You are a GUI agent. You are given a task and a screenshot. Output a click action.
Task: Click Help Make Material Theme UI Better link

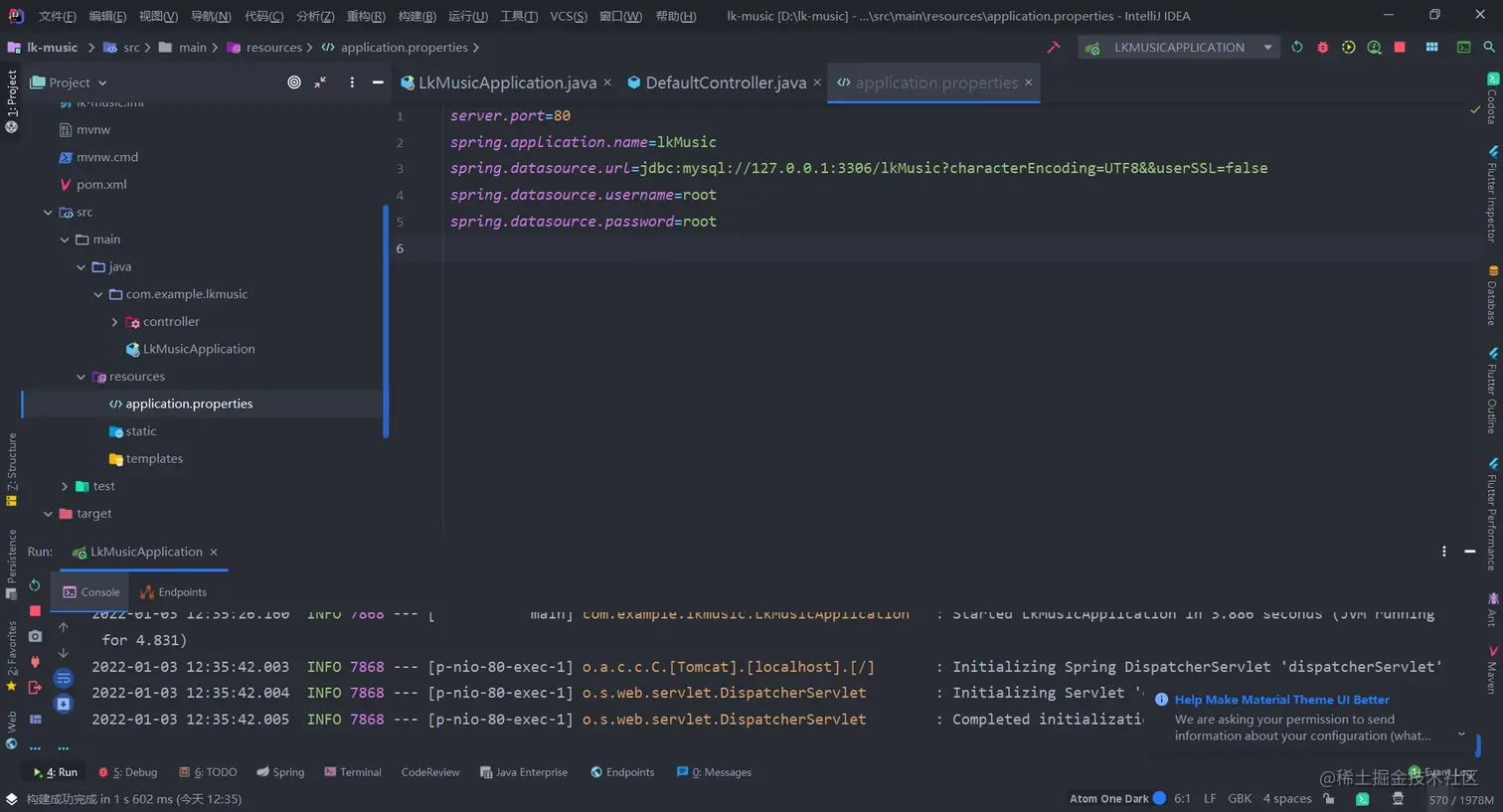pos(1281,700)
